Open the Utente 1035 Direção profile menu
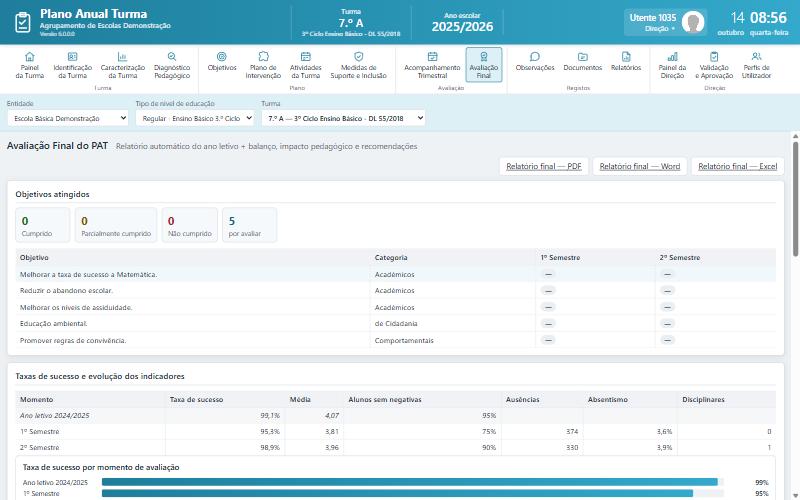 (x=665, y=22)
